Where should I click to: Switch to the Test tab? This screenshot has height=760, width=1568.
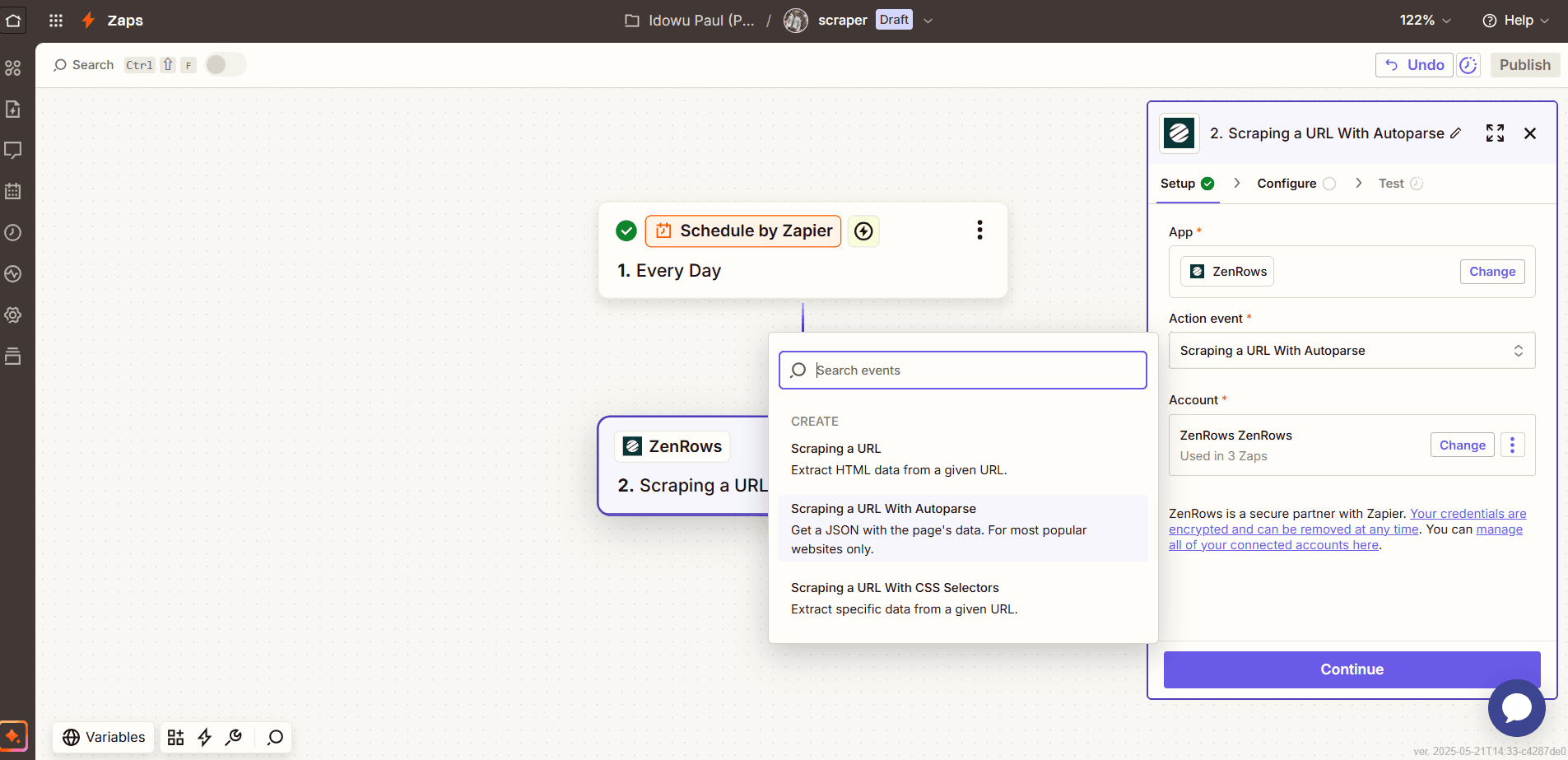(x=1400, y=184)
